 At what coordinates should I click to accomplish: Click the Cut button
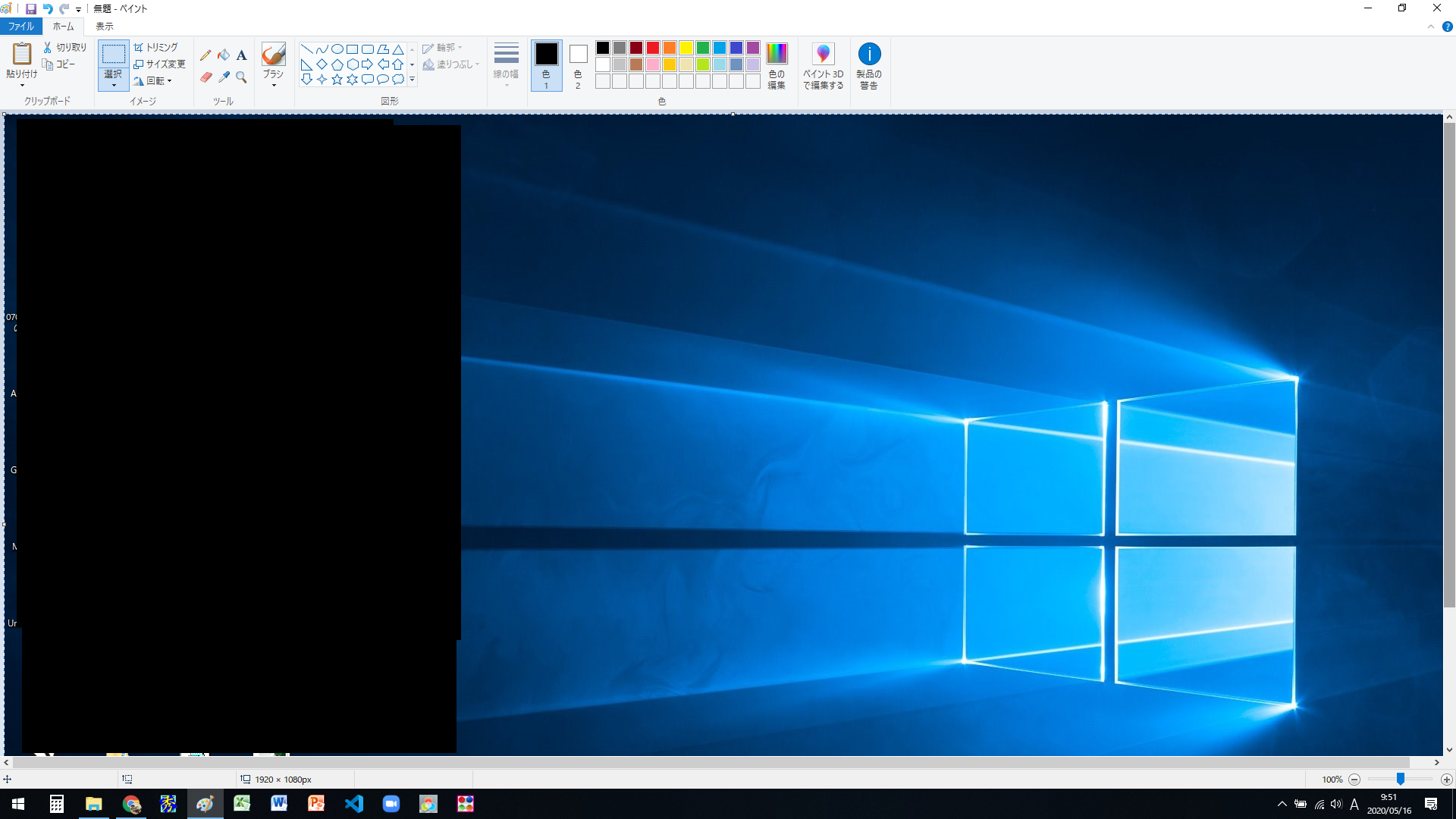[x=65, y=47]
